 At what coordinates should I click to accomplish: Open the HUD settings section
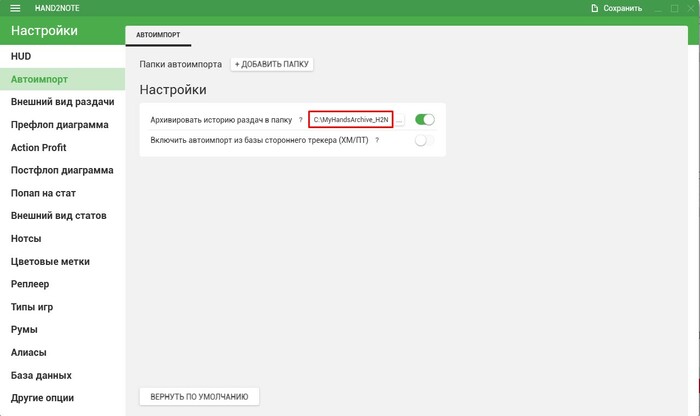62,56
